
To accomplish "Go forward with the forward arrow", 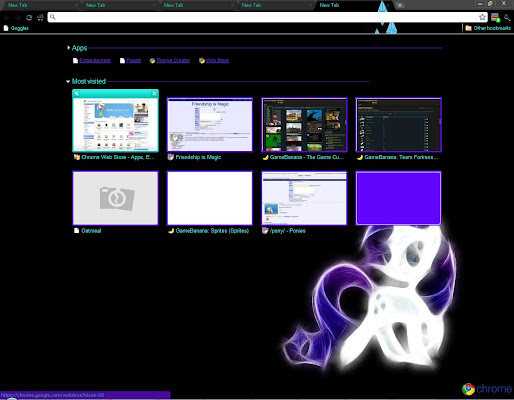I will pos(17,17).
